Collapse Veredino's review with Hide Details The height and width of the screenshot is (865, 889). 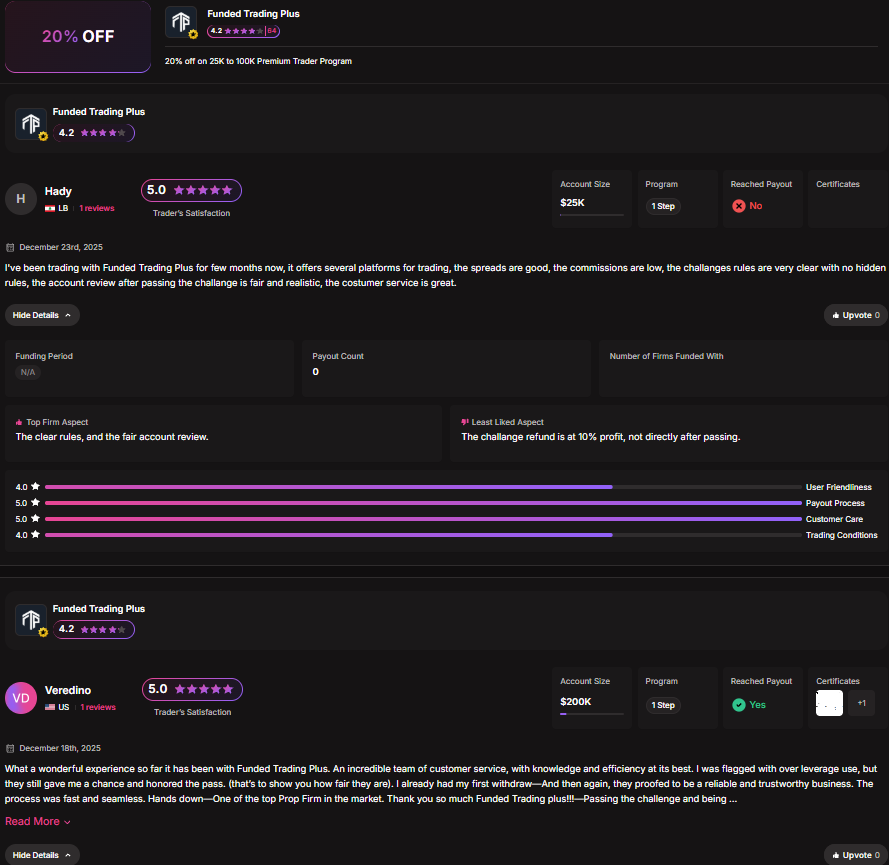[42, 855]
